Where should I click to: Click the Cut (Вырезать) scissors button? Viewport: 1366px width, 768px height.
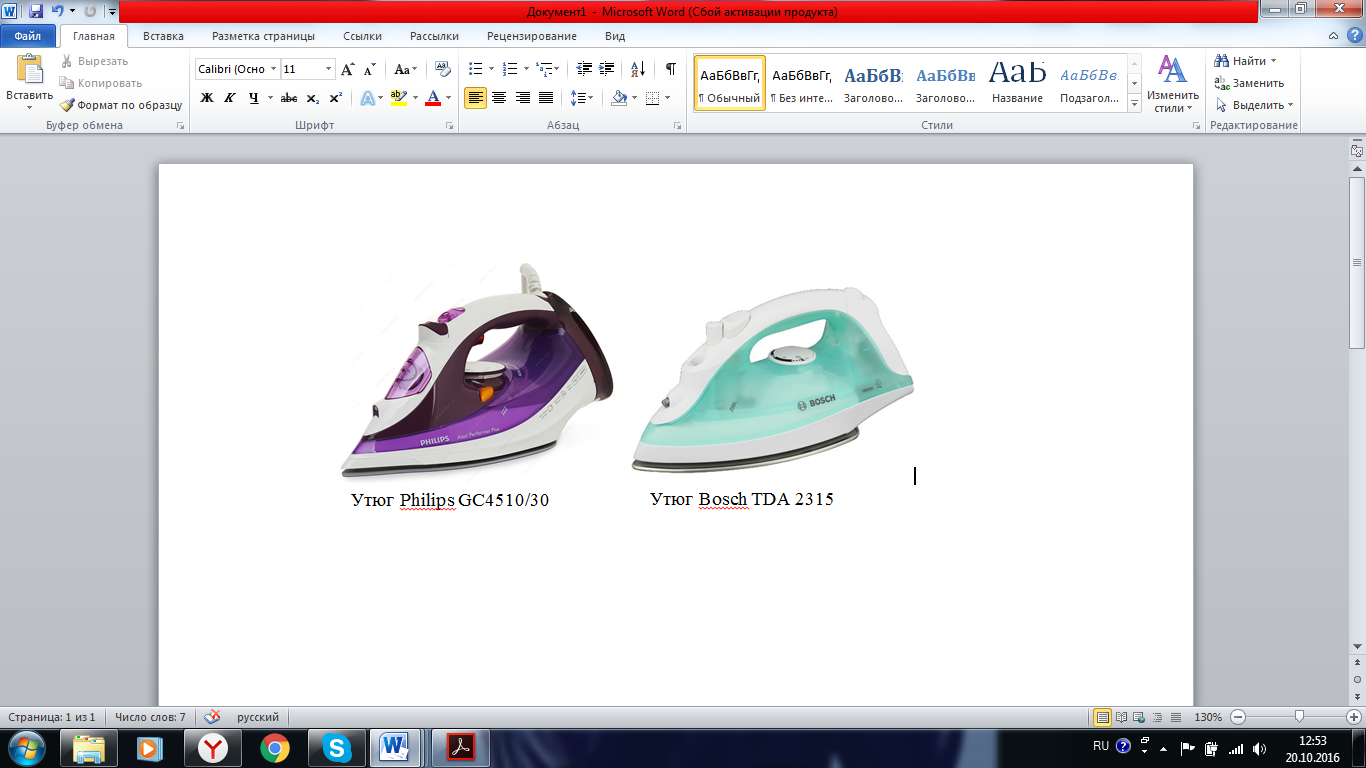[94, 61]
